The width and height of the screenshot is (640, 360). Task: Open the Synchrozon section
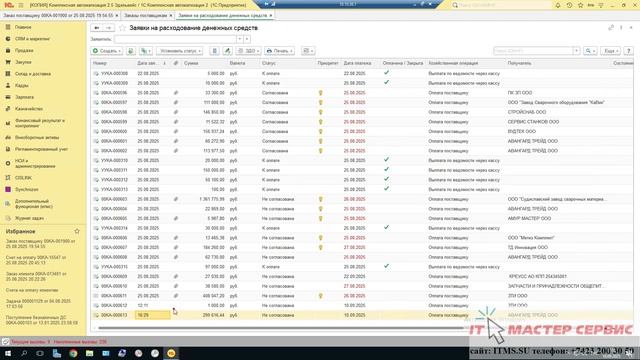point(27,189)
